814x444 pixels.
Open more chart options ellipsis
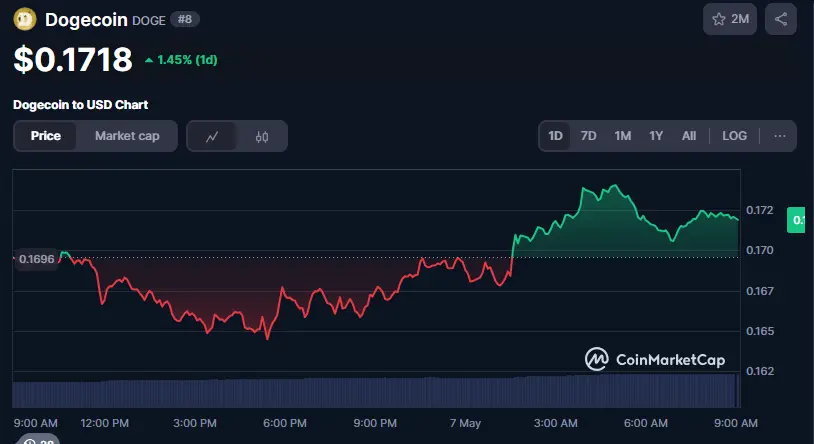(779, 136)
